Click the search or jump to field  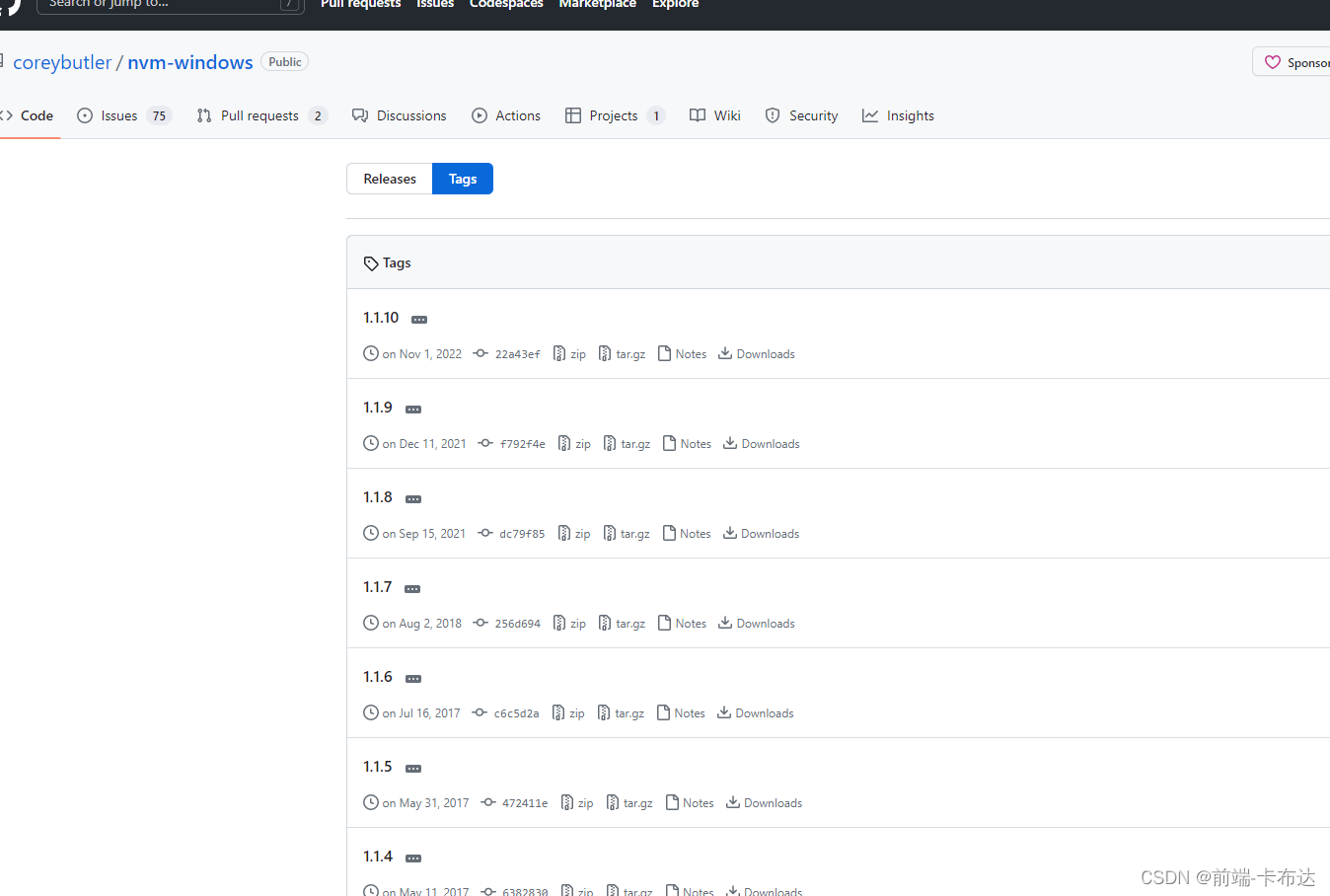170,4
